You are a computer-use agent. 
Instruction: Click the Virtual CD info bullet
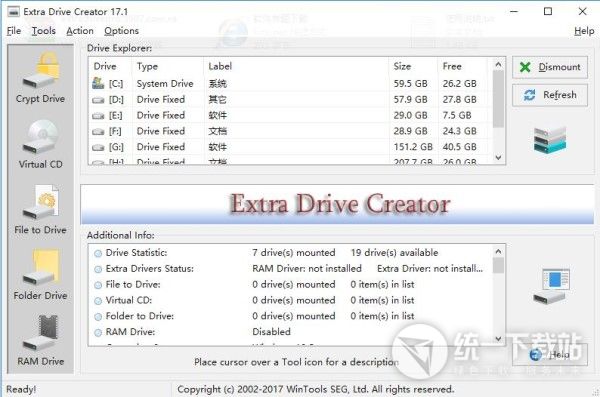[98, 301]
